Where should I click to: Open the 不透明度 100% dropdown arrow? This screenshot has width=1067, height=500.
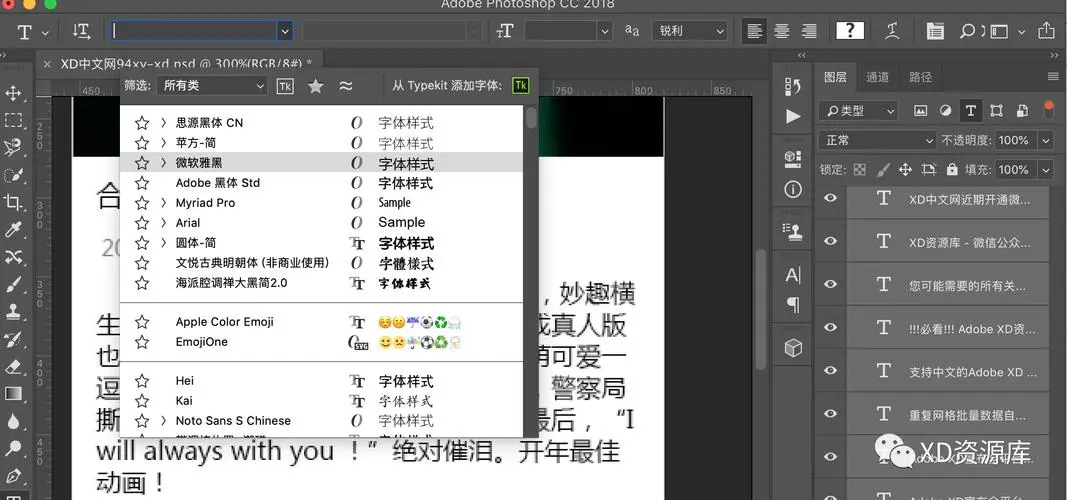coord(1046,140)
